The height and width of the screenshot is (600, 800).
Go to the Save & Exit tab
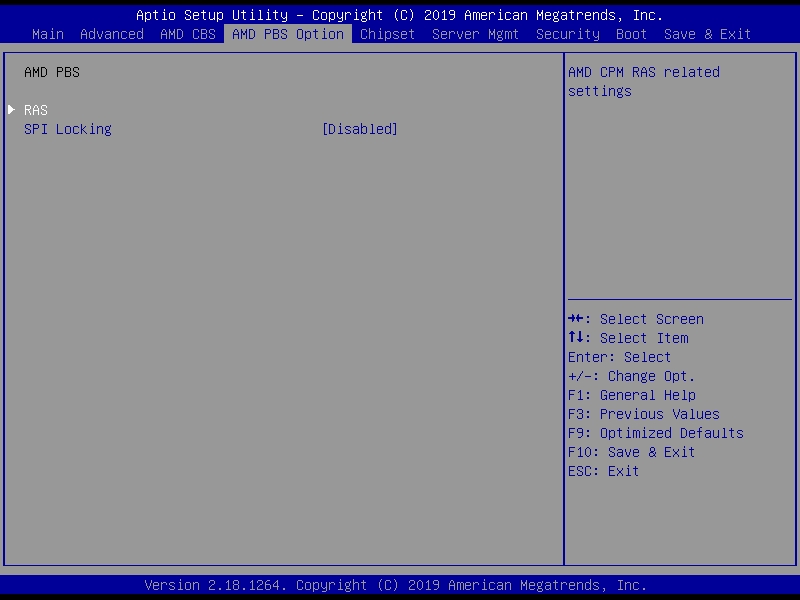[x=707, y=34]
